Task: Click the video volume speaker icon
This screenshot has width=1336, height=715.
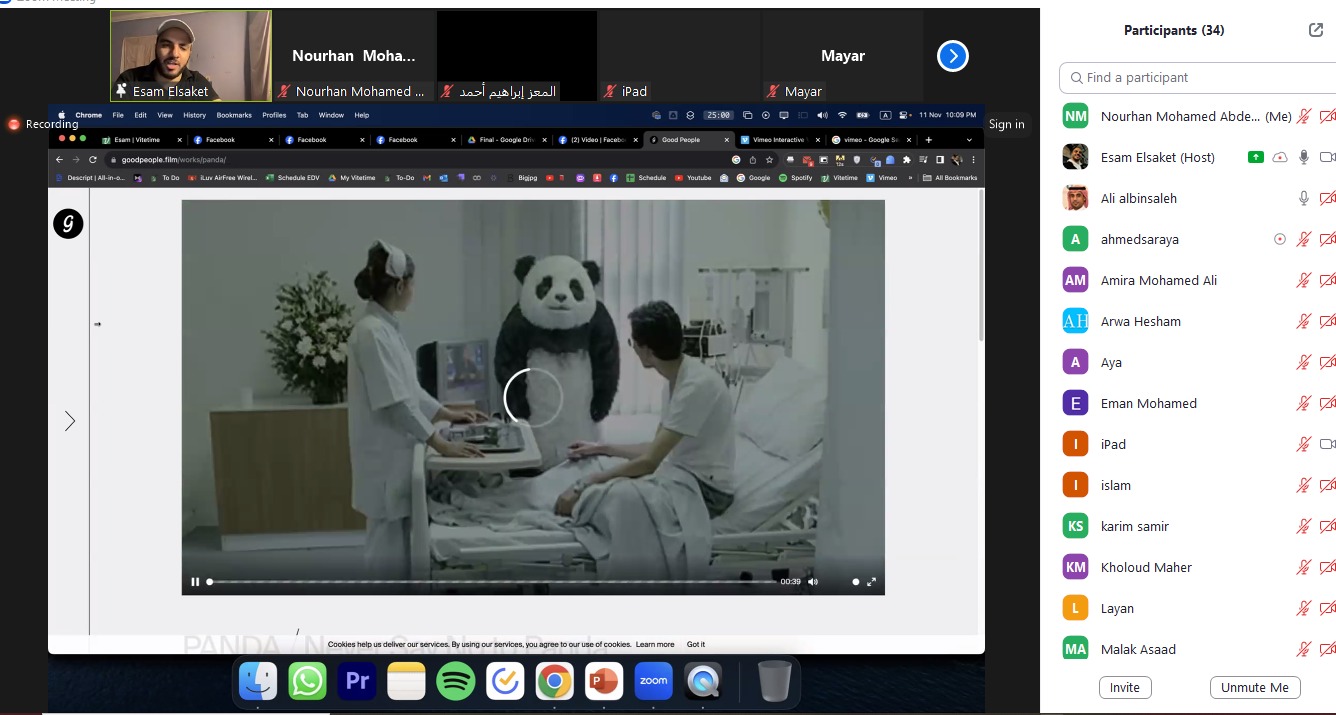Action: (813, 581)
